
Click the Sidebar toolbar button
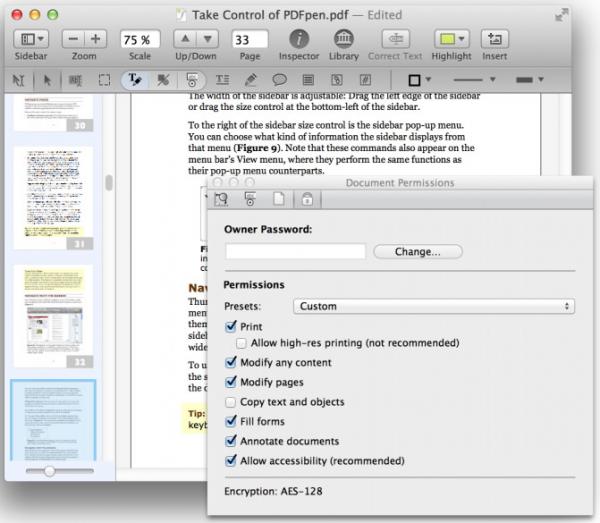pyautogui.click(x=31, y=39)
